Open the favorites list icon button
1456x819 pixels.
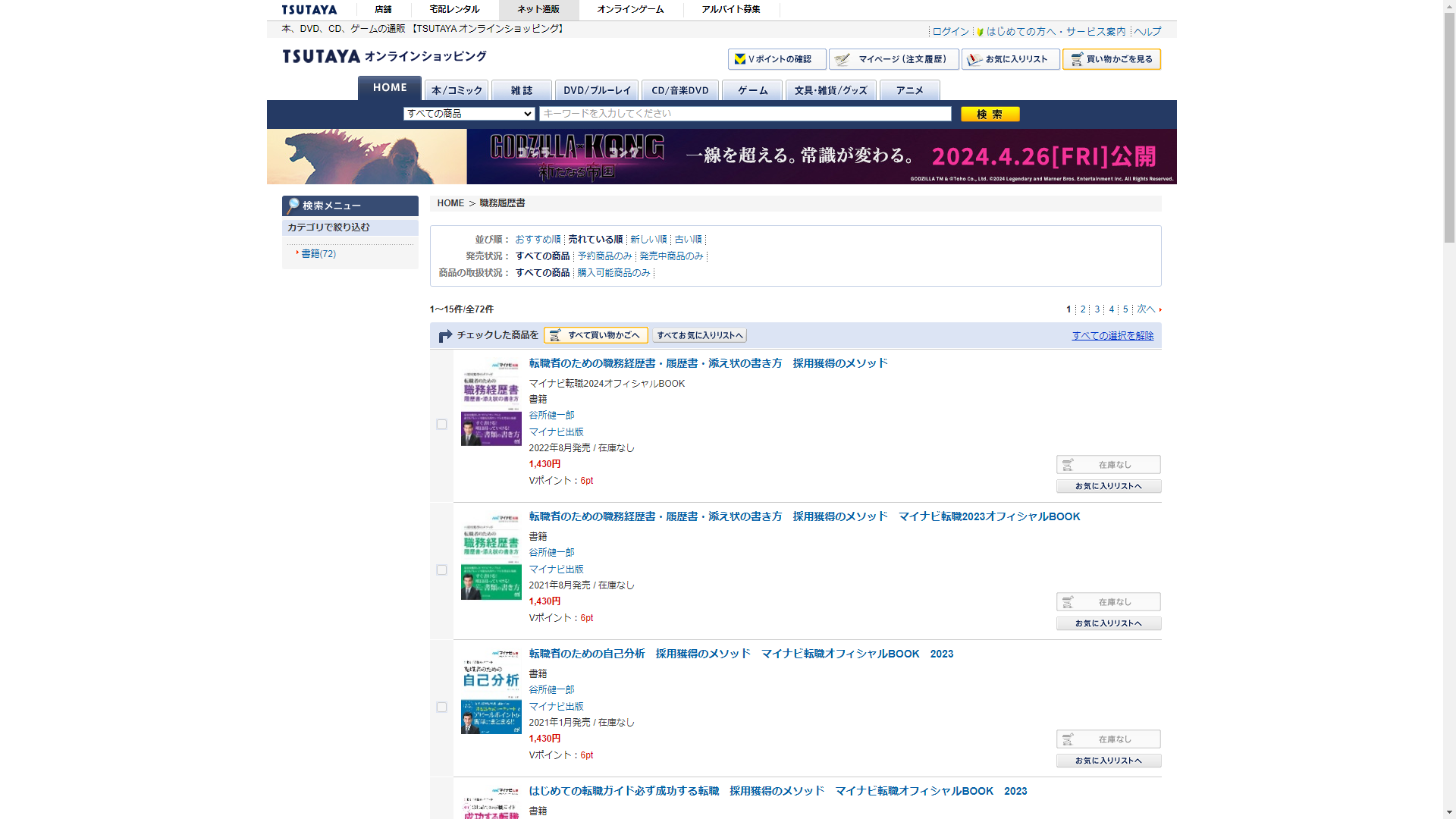pyautogui.click(x=1010, y=59)
